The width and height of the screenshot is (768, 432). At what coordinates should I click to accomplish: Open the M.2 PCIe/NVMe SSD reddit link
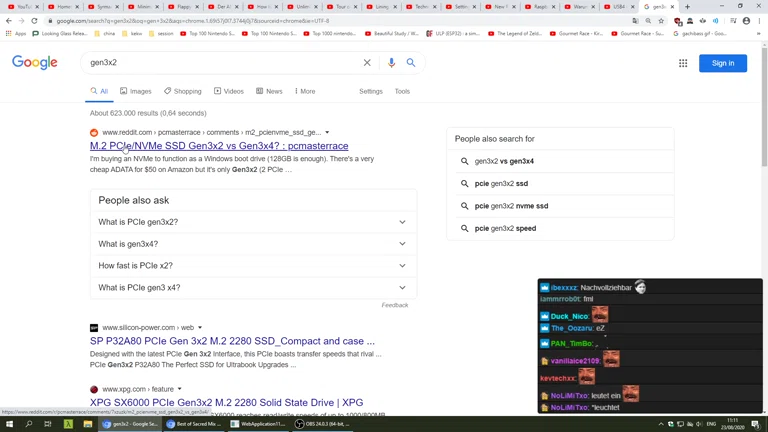click(219, 146)
